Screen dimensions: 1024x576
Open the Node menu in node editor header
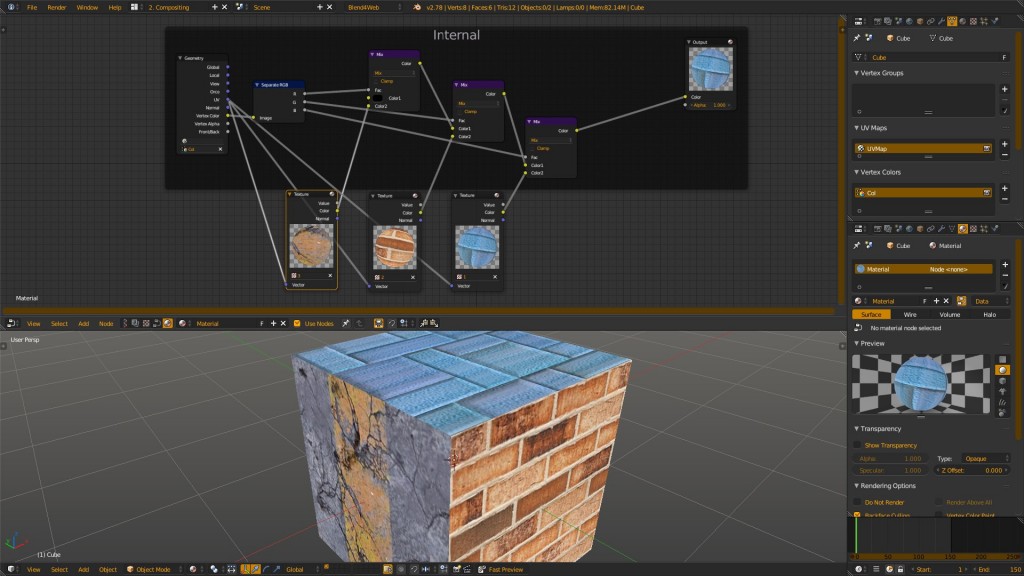point(108,323)
